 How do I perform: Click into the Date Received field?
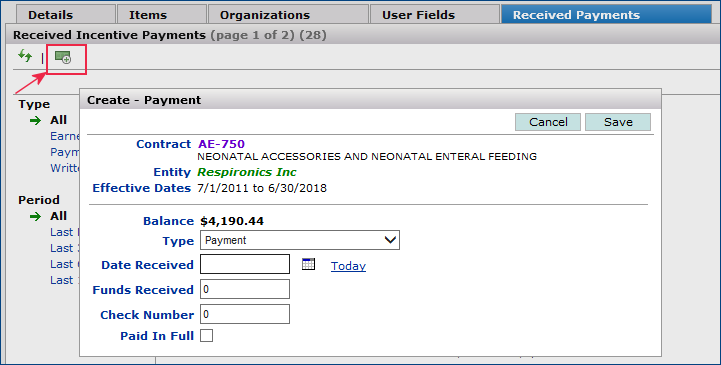(x=245, y=264)
